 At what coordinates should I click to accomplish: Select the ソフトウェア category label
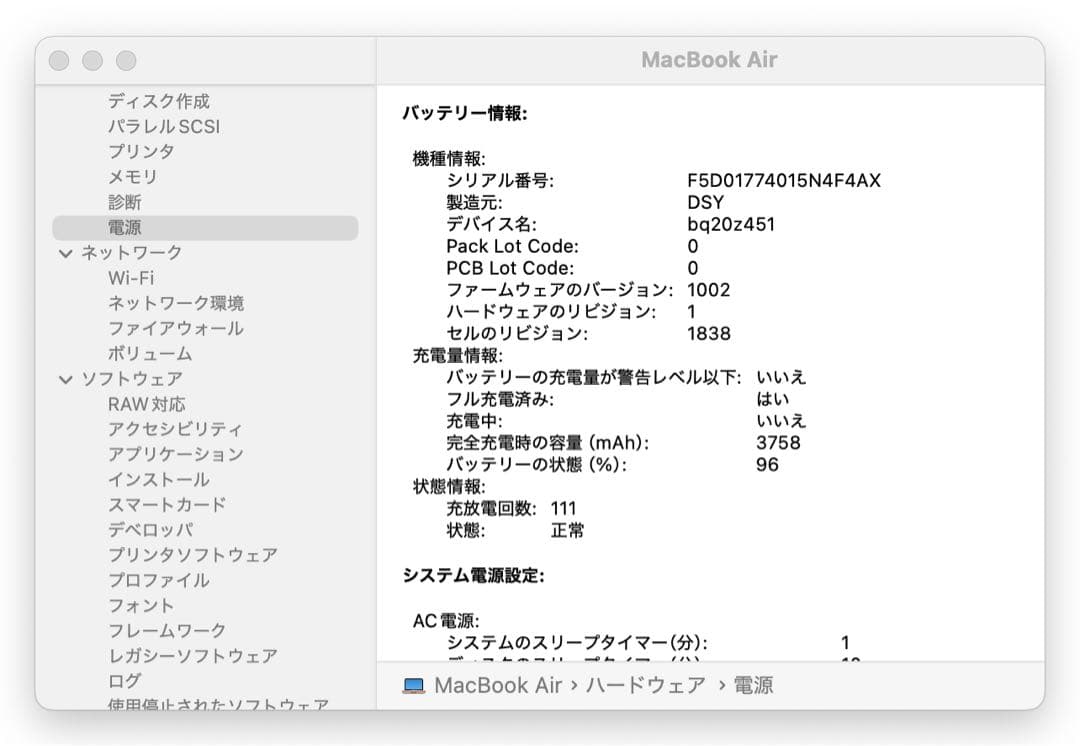pos(132,379)
